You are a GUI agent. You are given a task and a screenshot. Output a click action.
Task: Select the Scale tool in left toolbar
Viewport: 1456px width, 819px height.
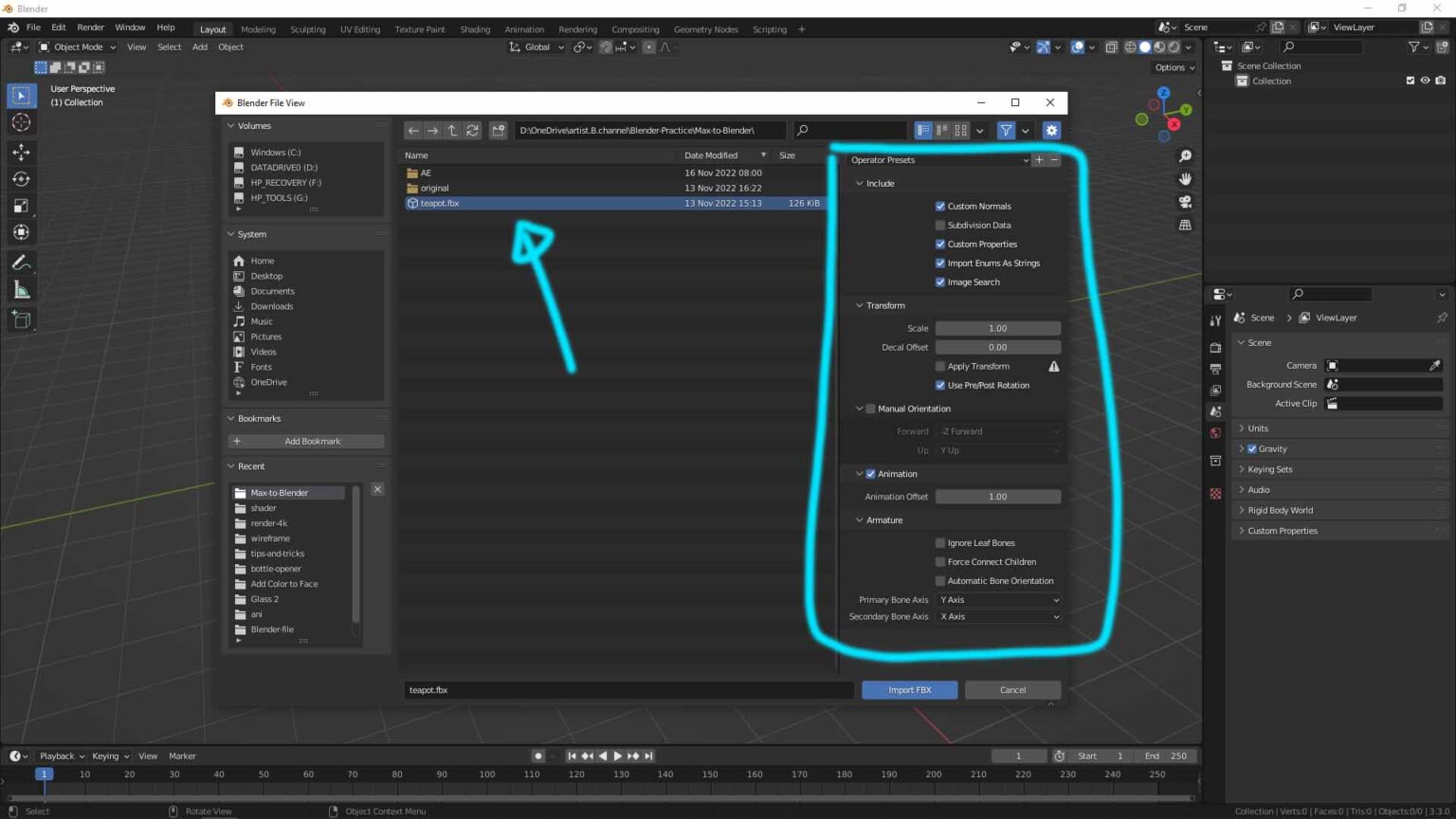coord(21,205)
